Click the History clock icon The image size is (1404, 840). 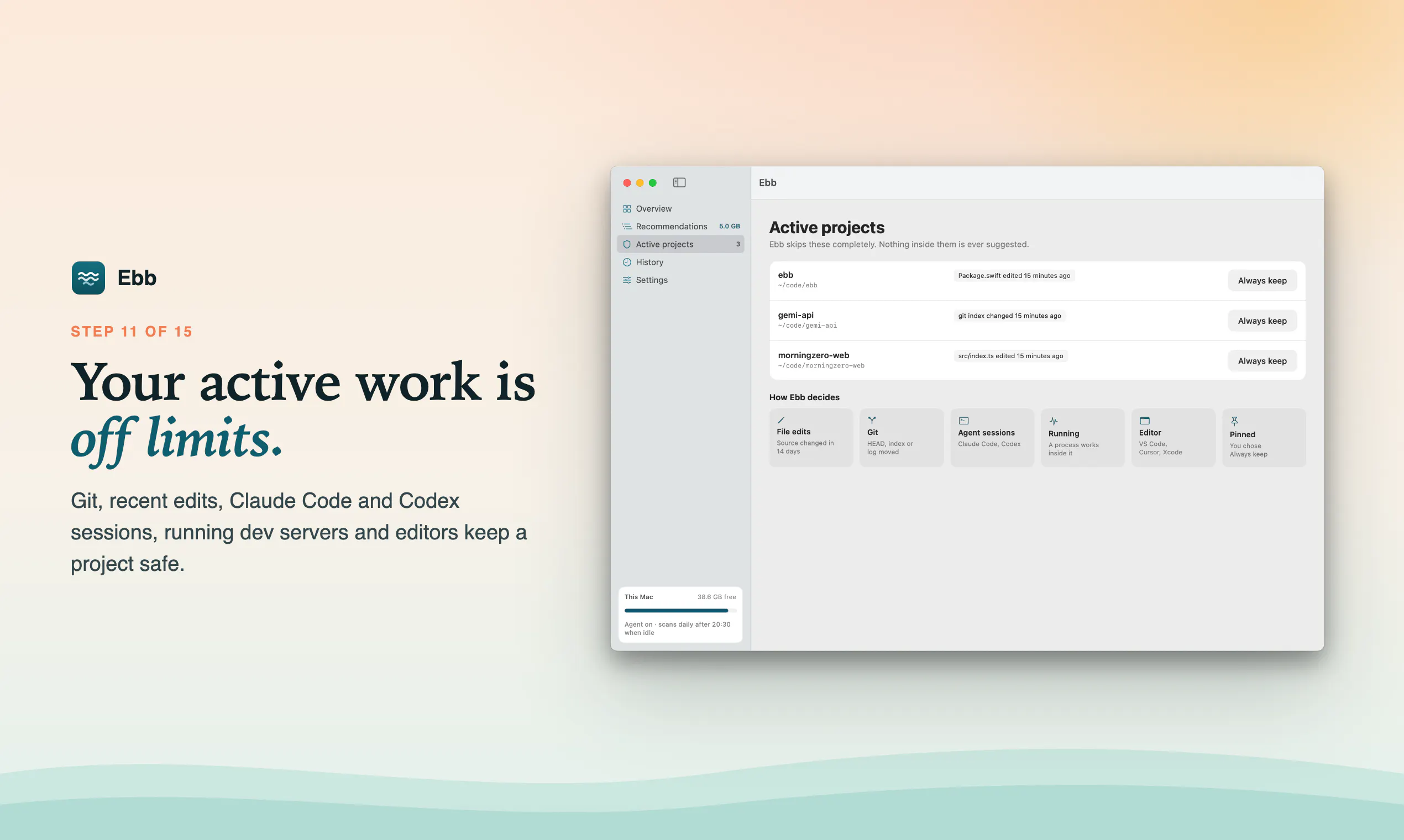coord(627,262)
